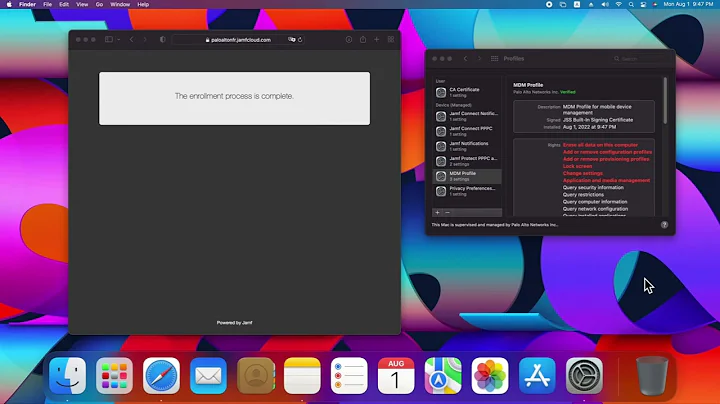Click 'JSS Built-In Signing Certificate' text

(x=598, y=120)
